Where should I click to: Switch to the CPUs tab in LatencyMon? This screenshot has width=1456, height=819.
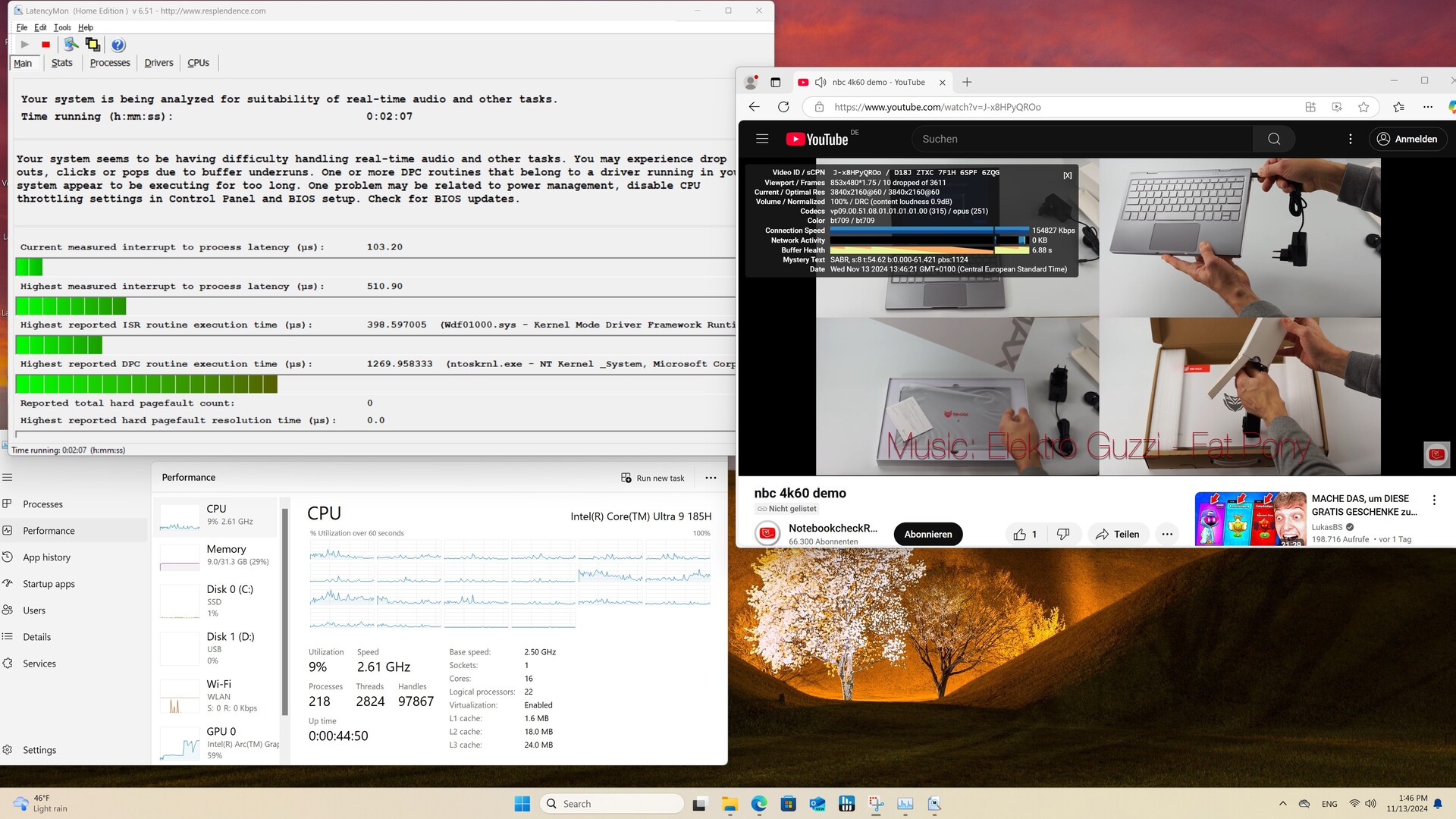[x=198, y=63]
